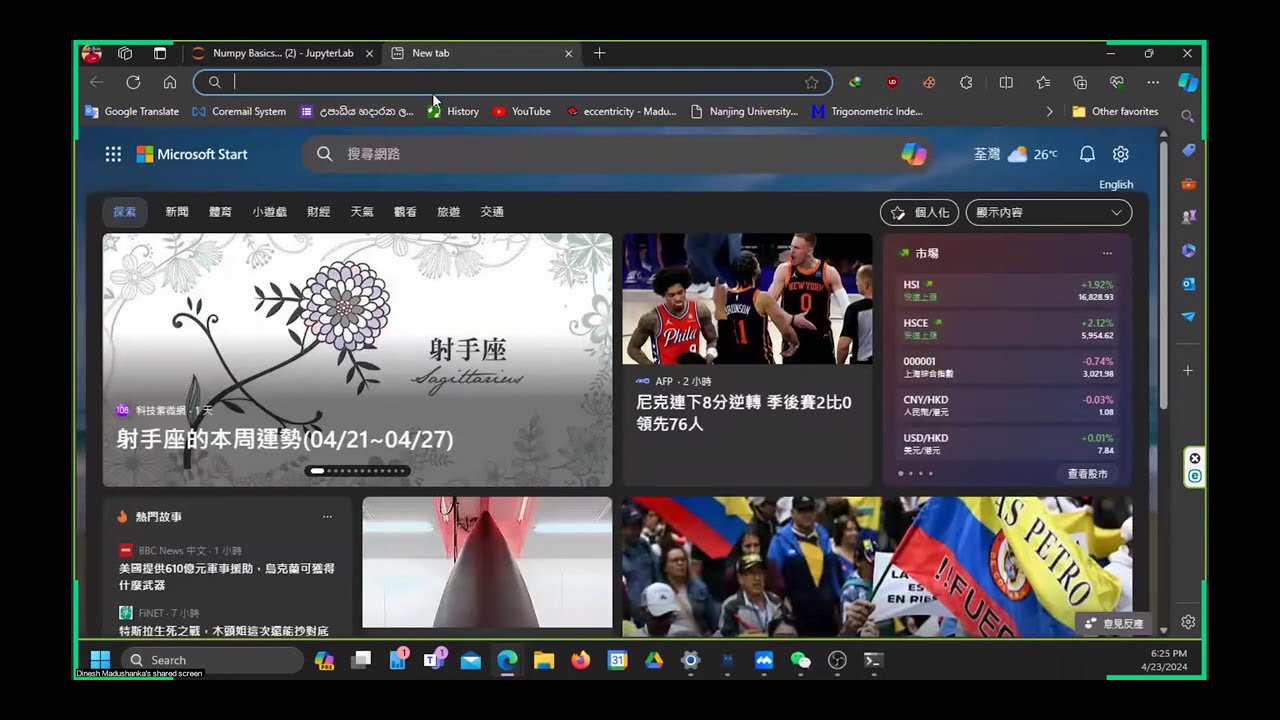Open the 至灣 26°C weather widget
This screenshot has height=720, width=1280.
[x=1016, y=154]
